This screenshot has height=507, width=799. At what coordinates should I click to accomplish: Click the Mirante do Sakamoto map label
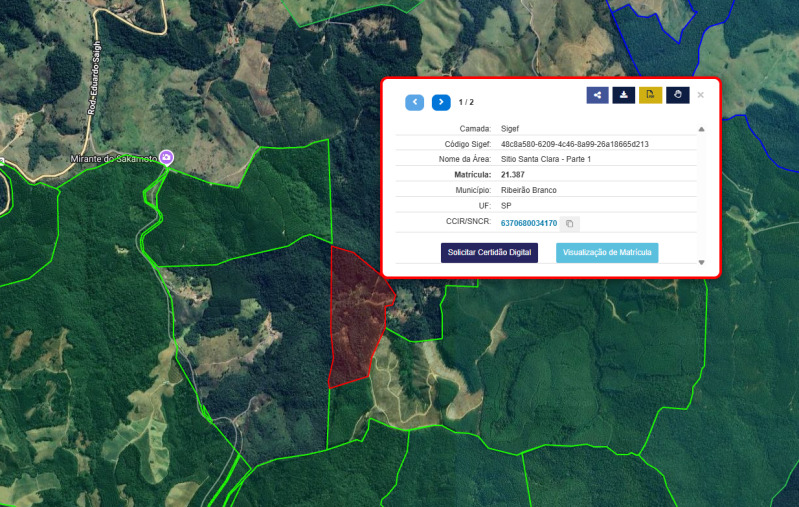pos(114,159)
